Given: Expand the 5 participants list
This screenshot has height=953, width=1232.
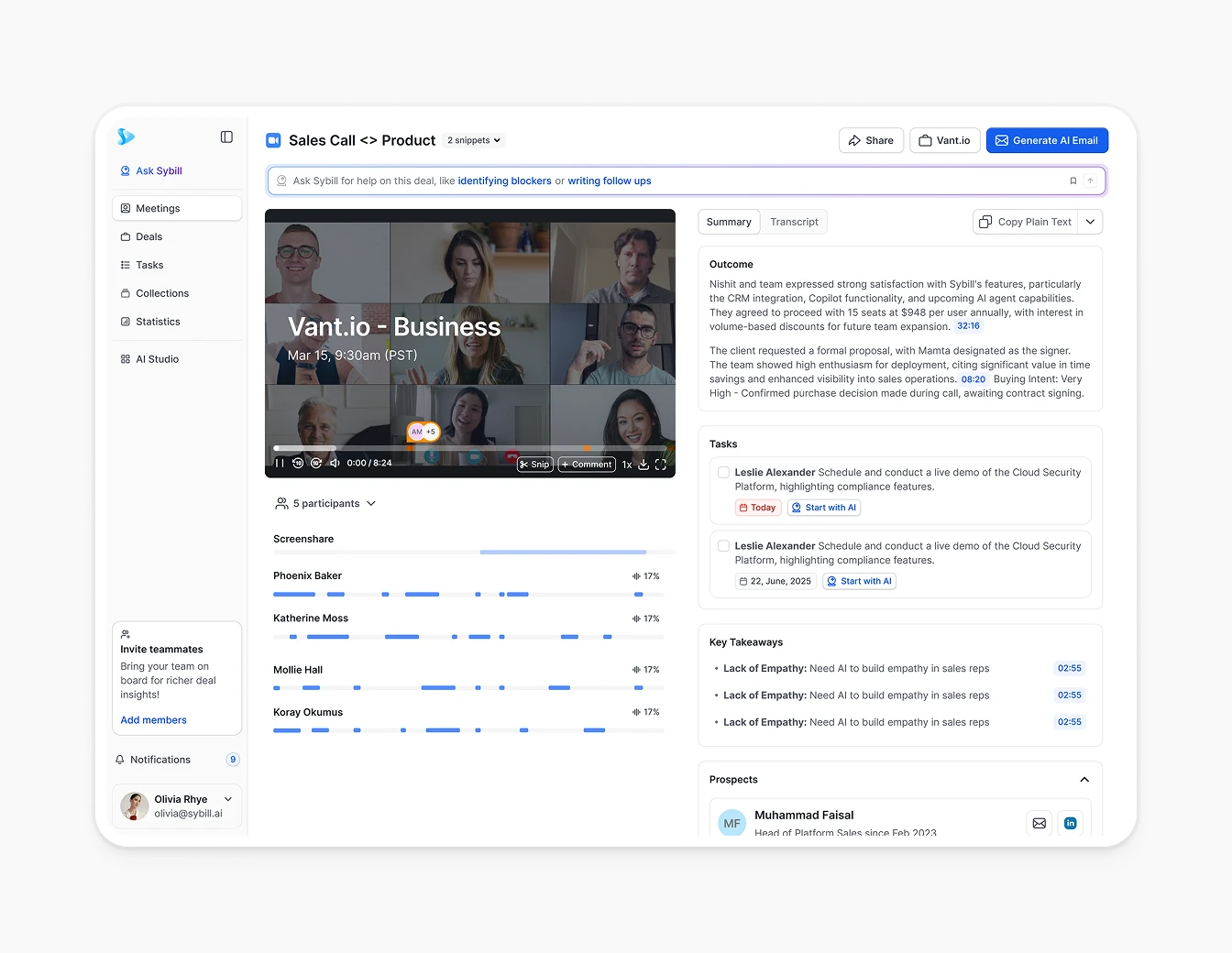Looking at the screenshot, I should point(325,504).
